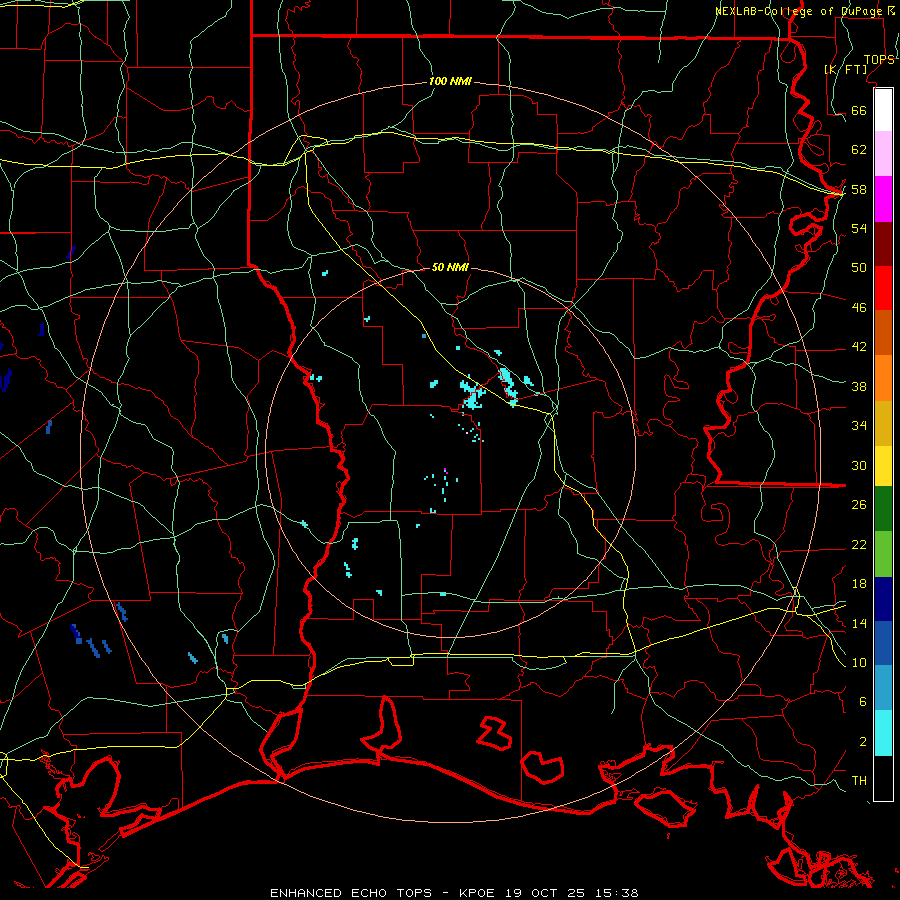Click the black TH swatch in the legend
The width and height of the screenshot is (900, 900).
tap(883, 778)
